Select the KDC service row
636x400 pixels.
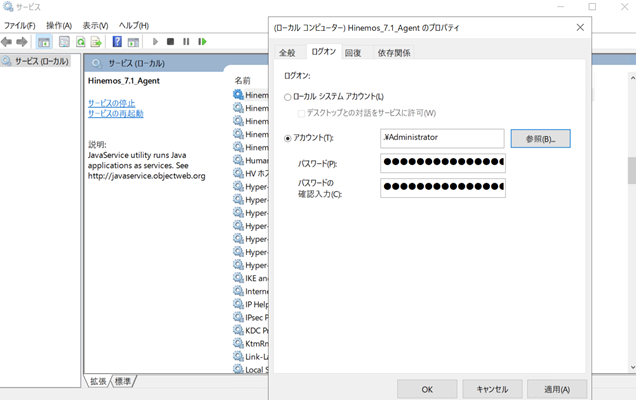[250, 330]
